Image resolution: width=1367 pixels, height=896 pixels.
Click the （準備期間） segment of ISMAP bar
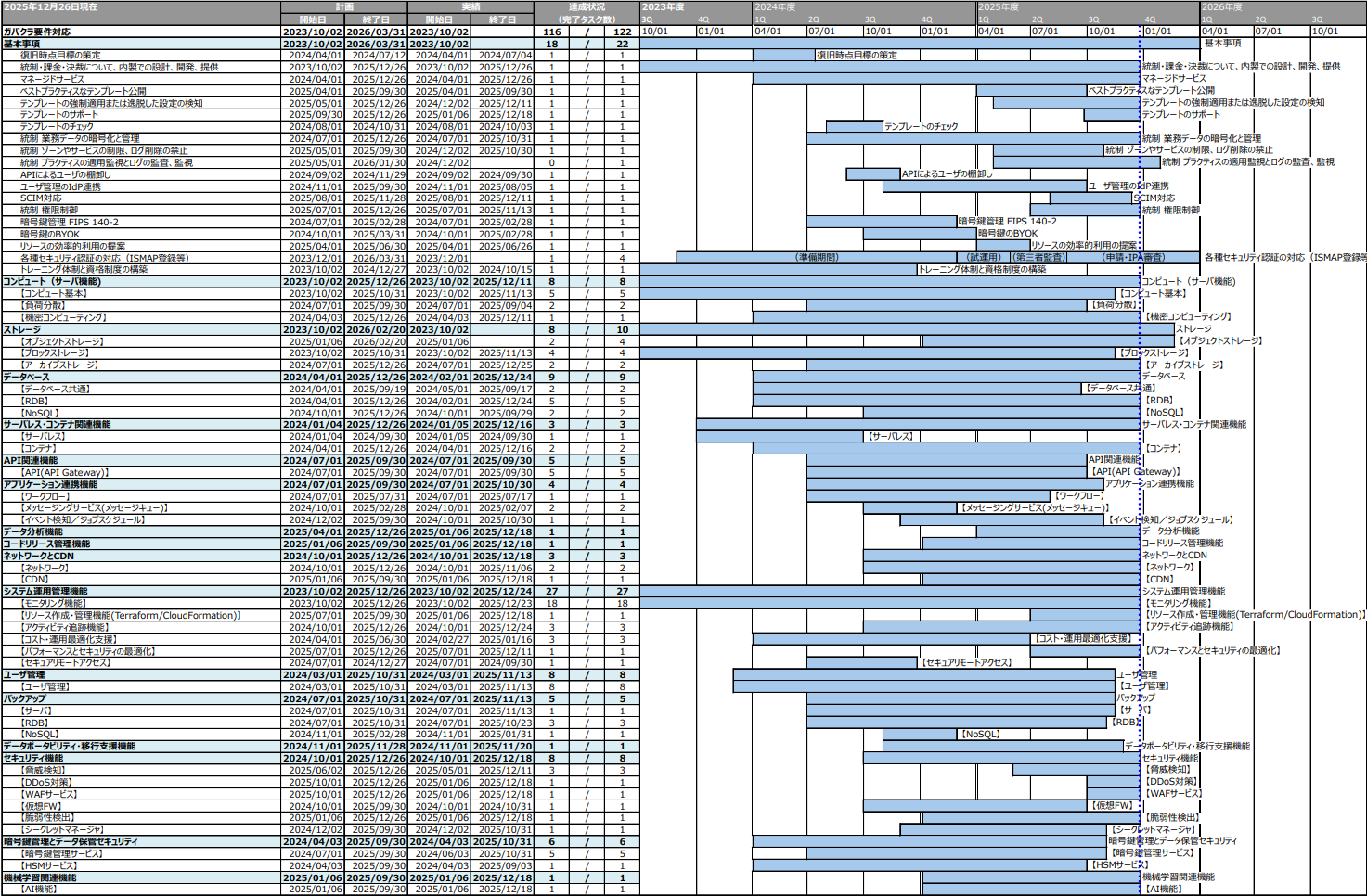(817, 257)
